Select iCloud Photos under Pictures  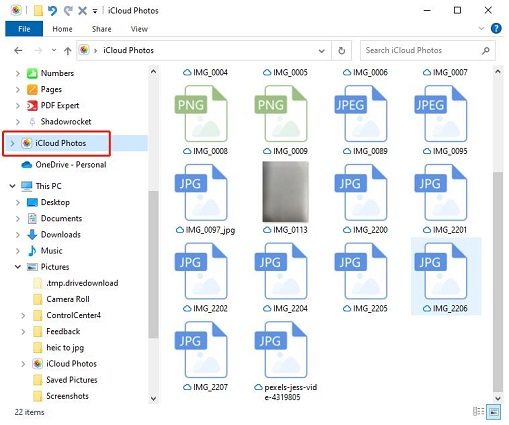pos(71,364)
